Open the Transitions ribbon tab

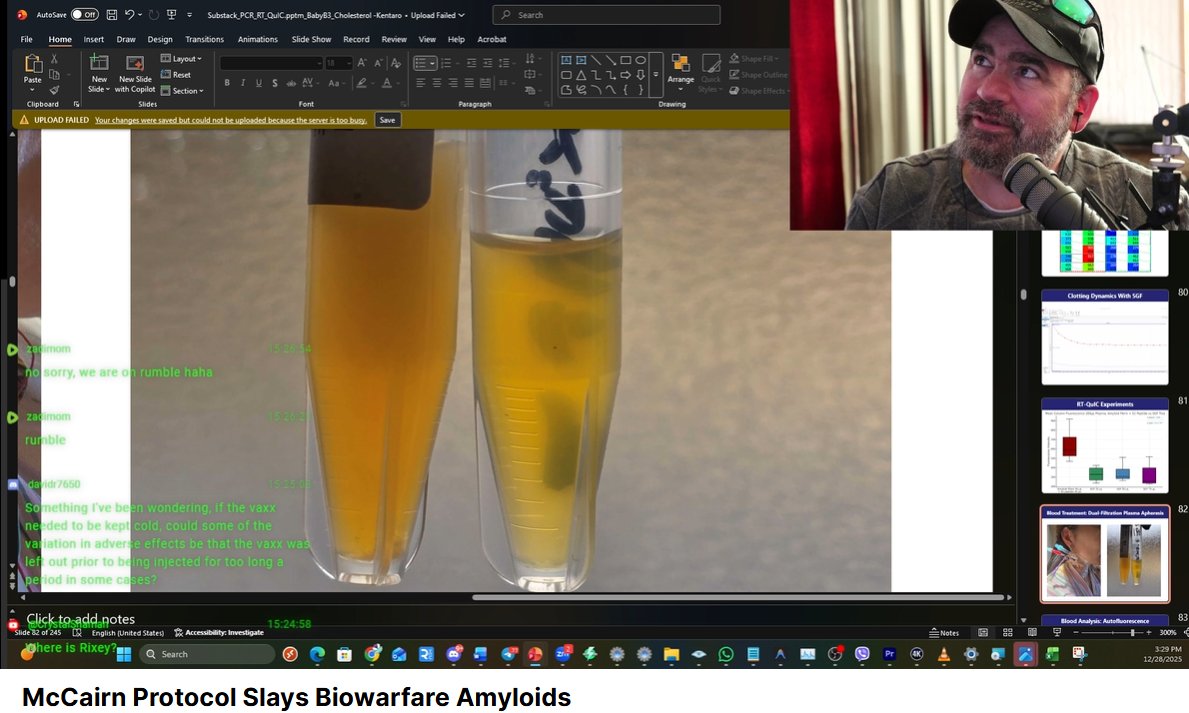click(205, 39)
